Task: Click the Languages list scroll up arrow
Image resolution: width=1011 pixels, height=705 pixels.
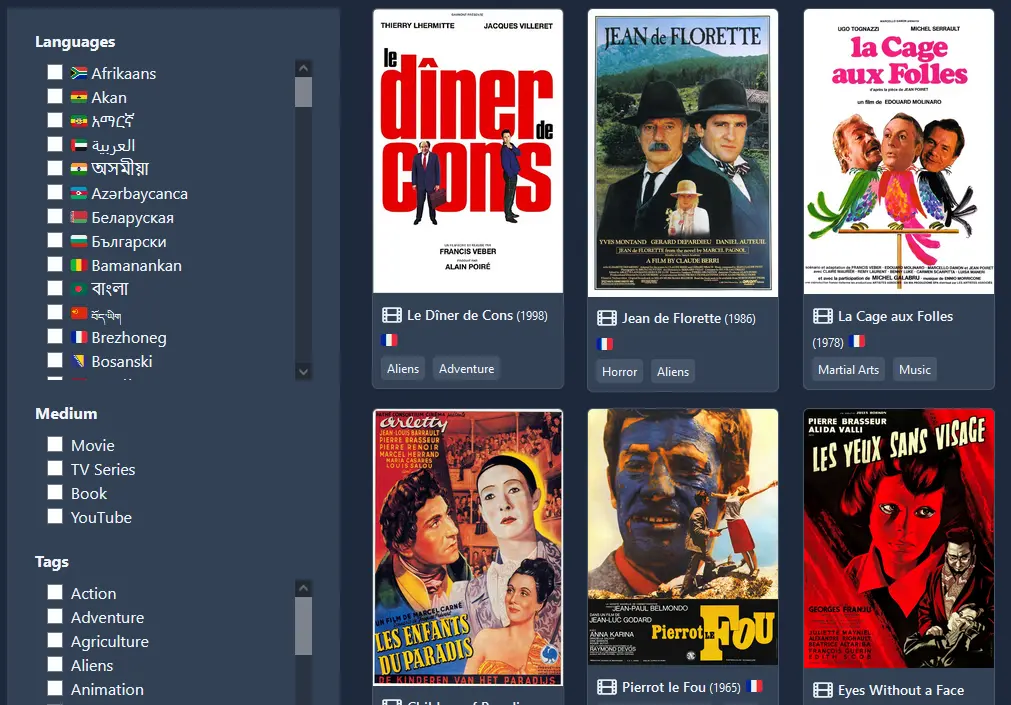Action: coord(304,68)
